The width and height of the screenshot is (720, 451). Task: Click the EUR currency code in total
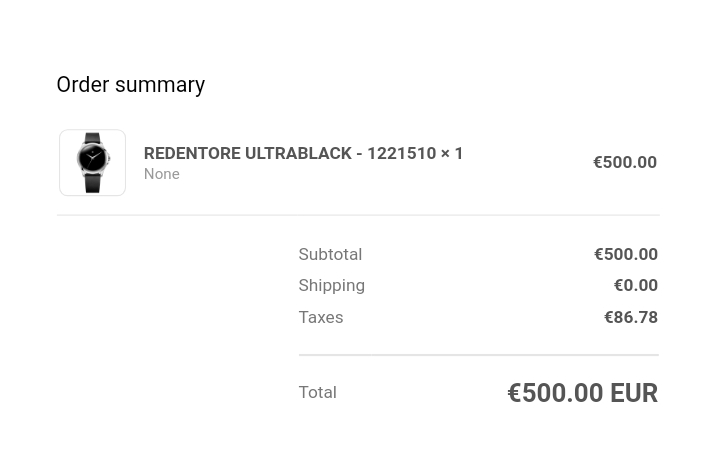[634, 393]
